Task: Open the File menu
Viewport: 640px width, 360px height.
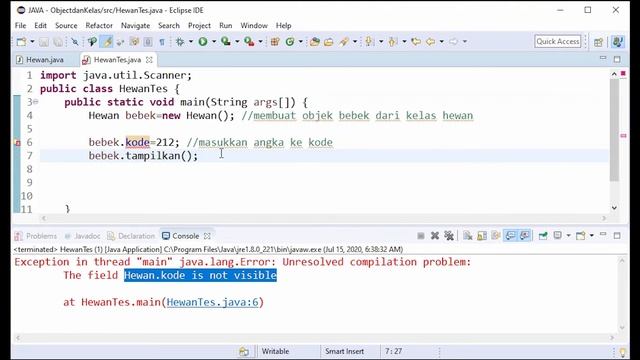Action: tap(20, 25)
